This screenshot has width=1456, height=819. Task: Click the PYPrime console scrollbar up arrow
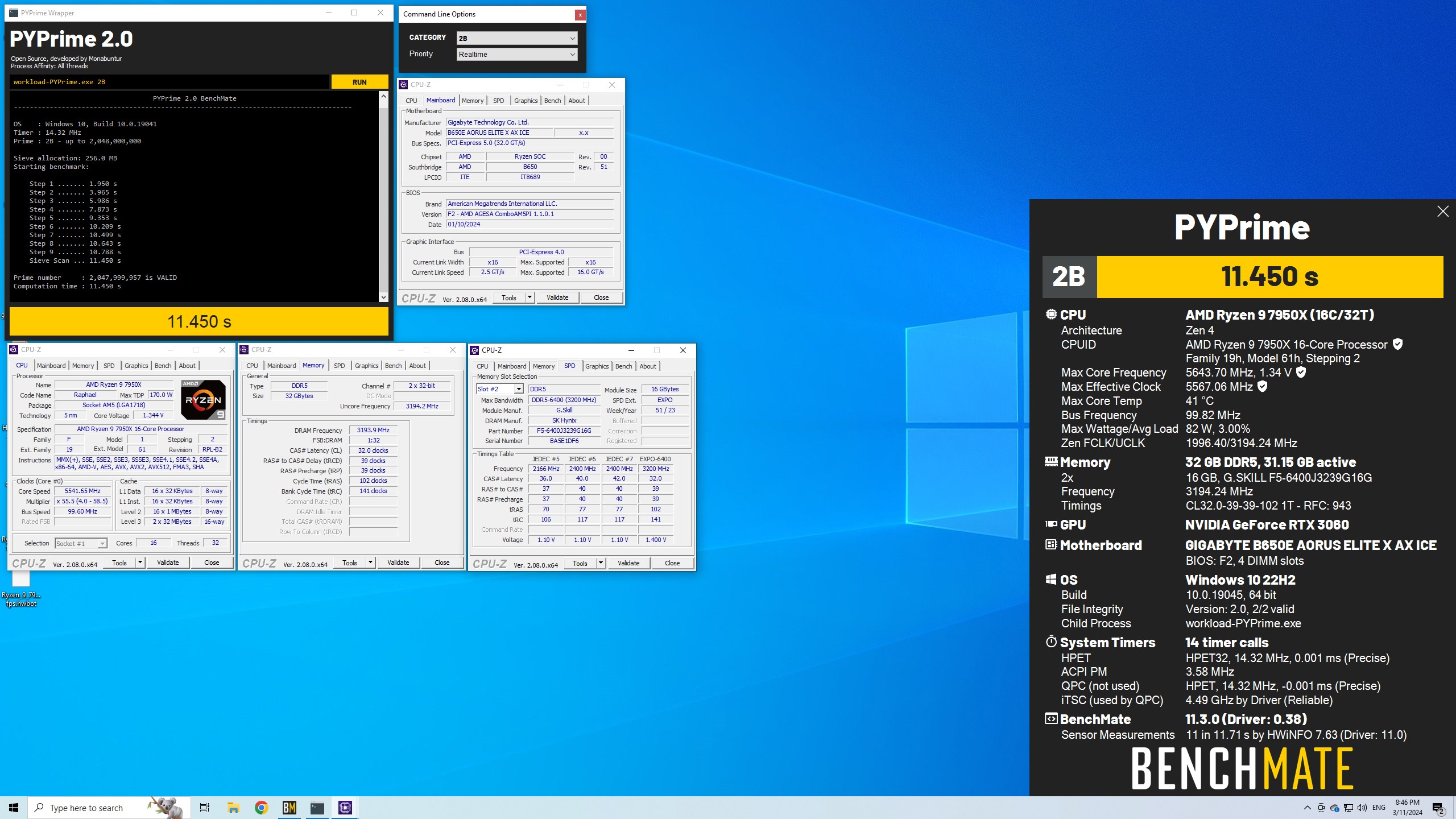click(x=383, y=97)
